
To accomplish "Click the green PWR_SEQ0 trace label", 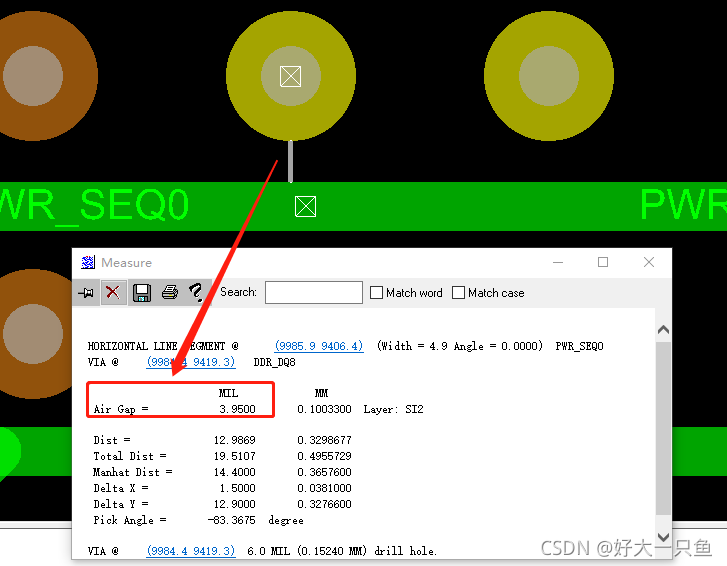I will click(95, 205).
